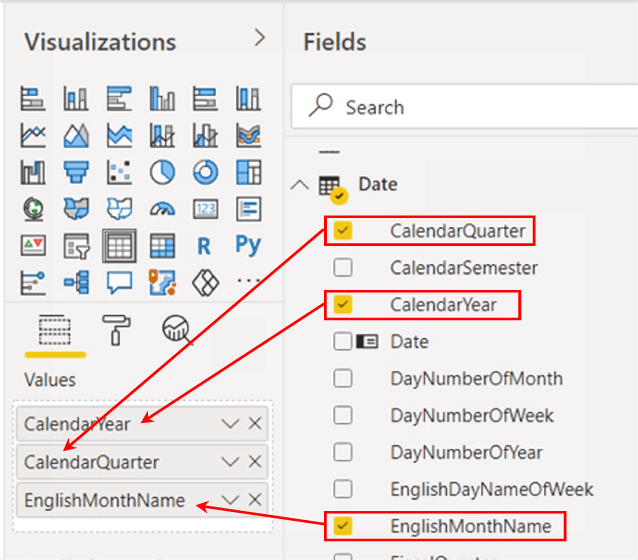This screenshot has height=560, width=638.
Task: Switch to the Format paint roller tab
Action: 117,330
